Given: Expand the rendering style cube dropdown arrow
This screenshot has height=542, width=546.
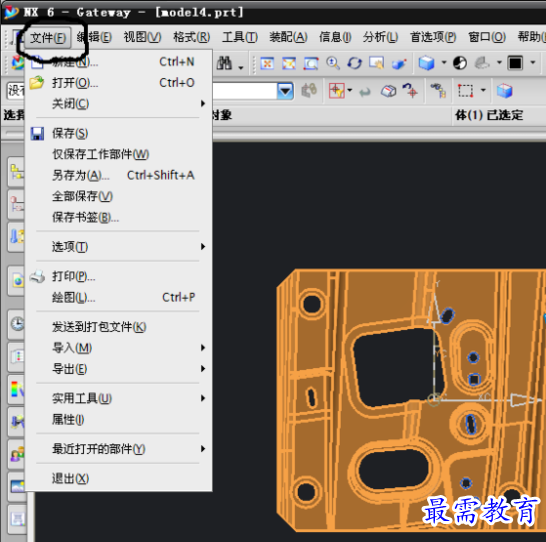Looking at the screenshot, I should click(x=444, y=63).
